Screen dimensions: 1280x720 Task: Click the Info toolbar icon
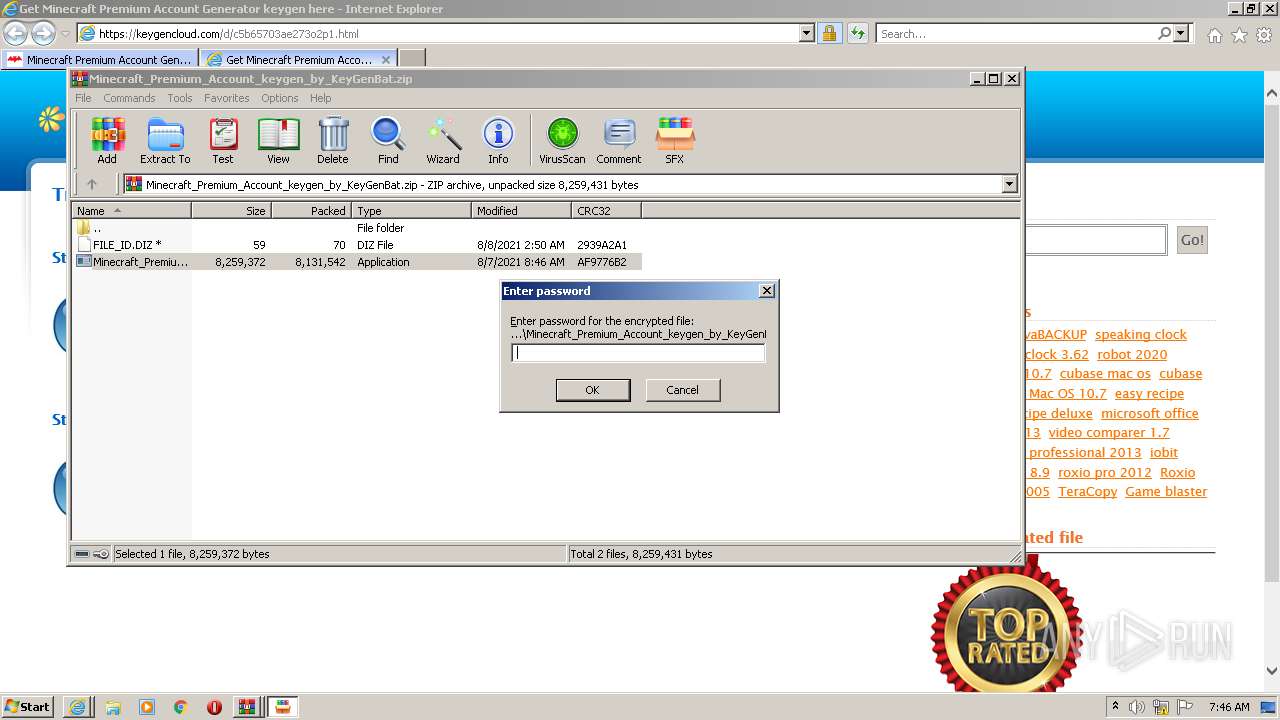tap(498, 140)
